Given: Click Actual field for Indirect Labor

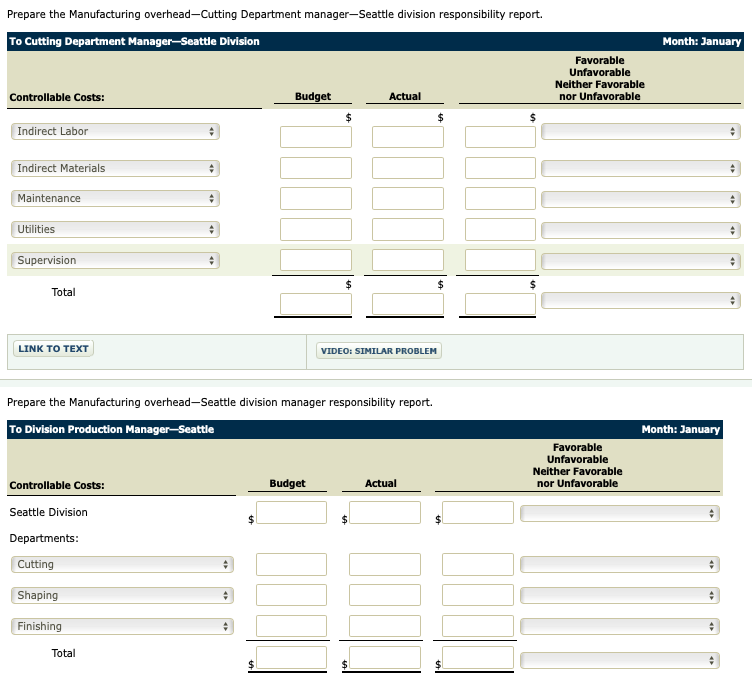Looking at the screenshot, I should point(408,137).
